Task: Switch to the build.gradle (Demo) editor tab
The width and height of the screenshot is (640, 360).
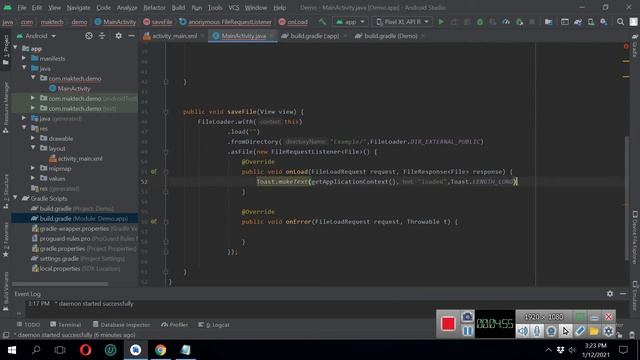Action: 390,36
